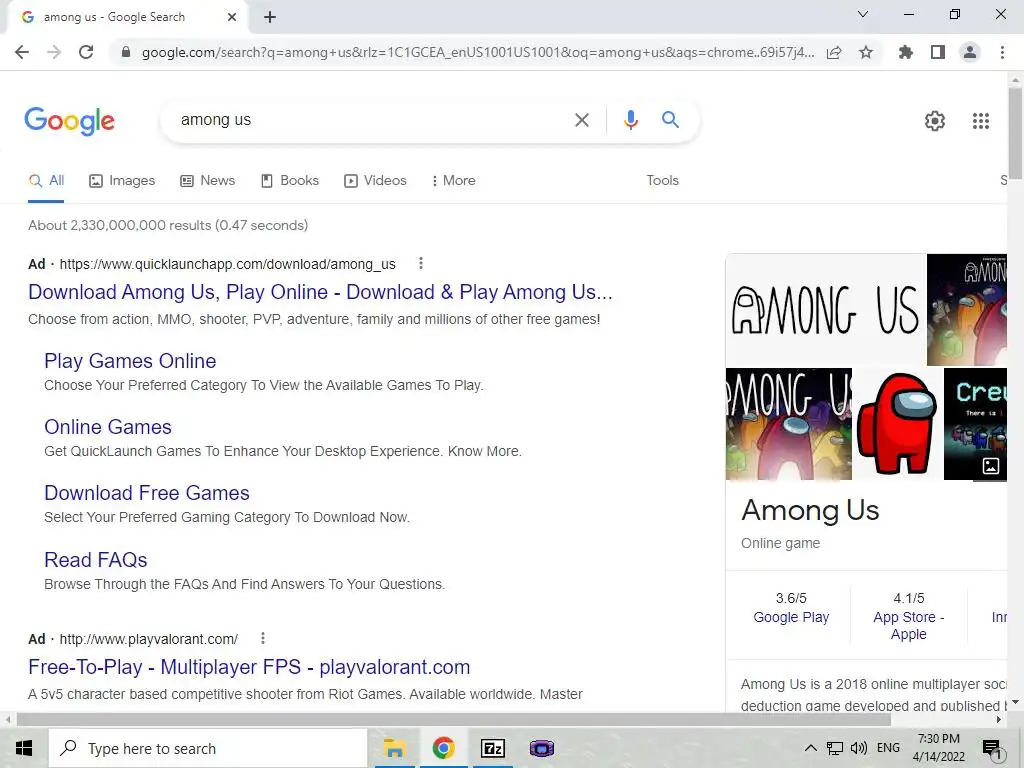1024x768 pixels.
Task: Open the white AMONG US logo thumbnail
Action: tap(825, 310)
